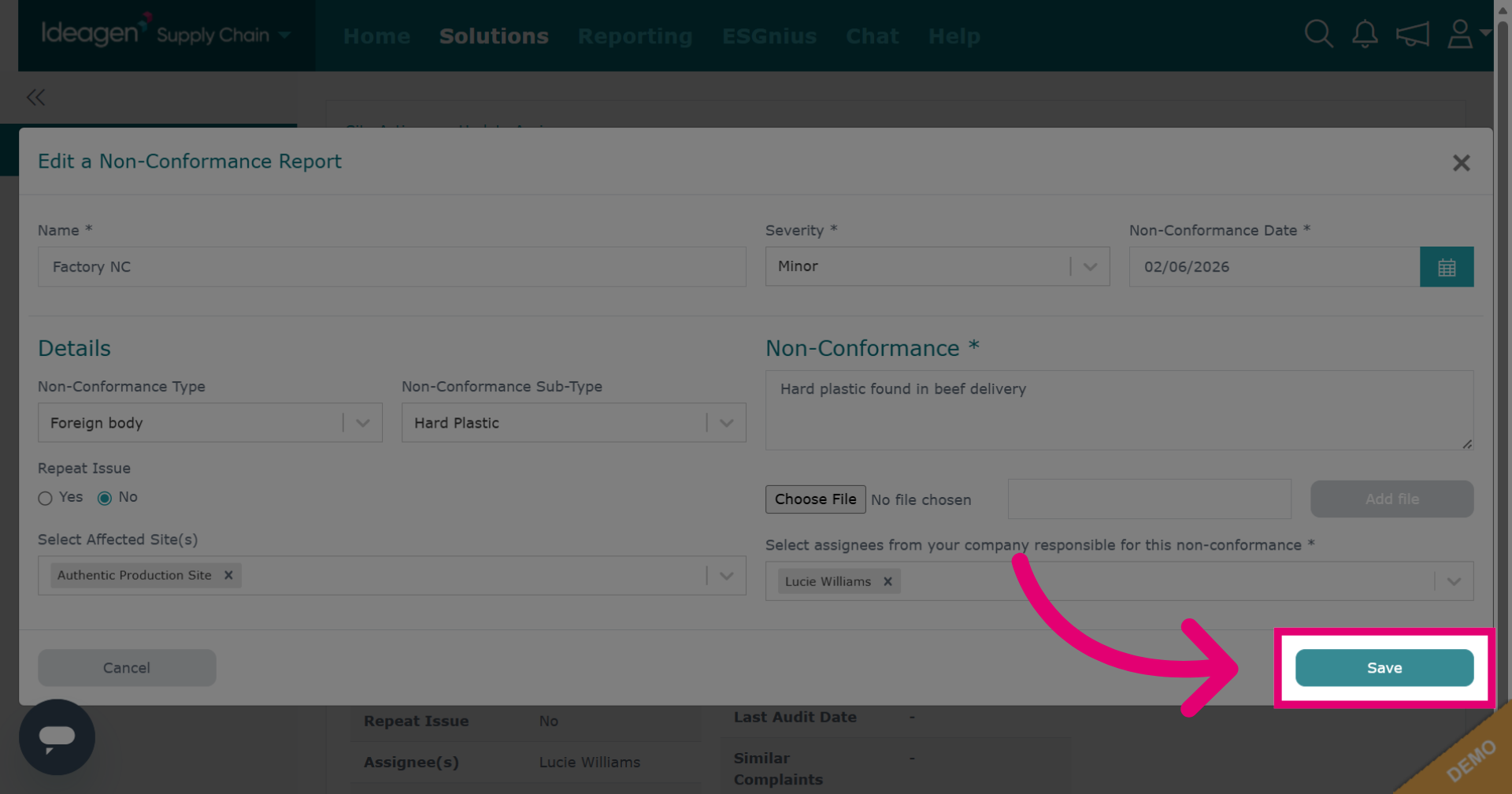Select Yes for Repeat Issue

pos(45,498)
